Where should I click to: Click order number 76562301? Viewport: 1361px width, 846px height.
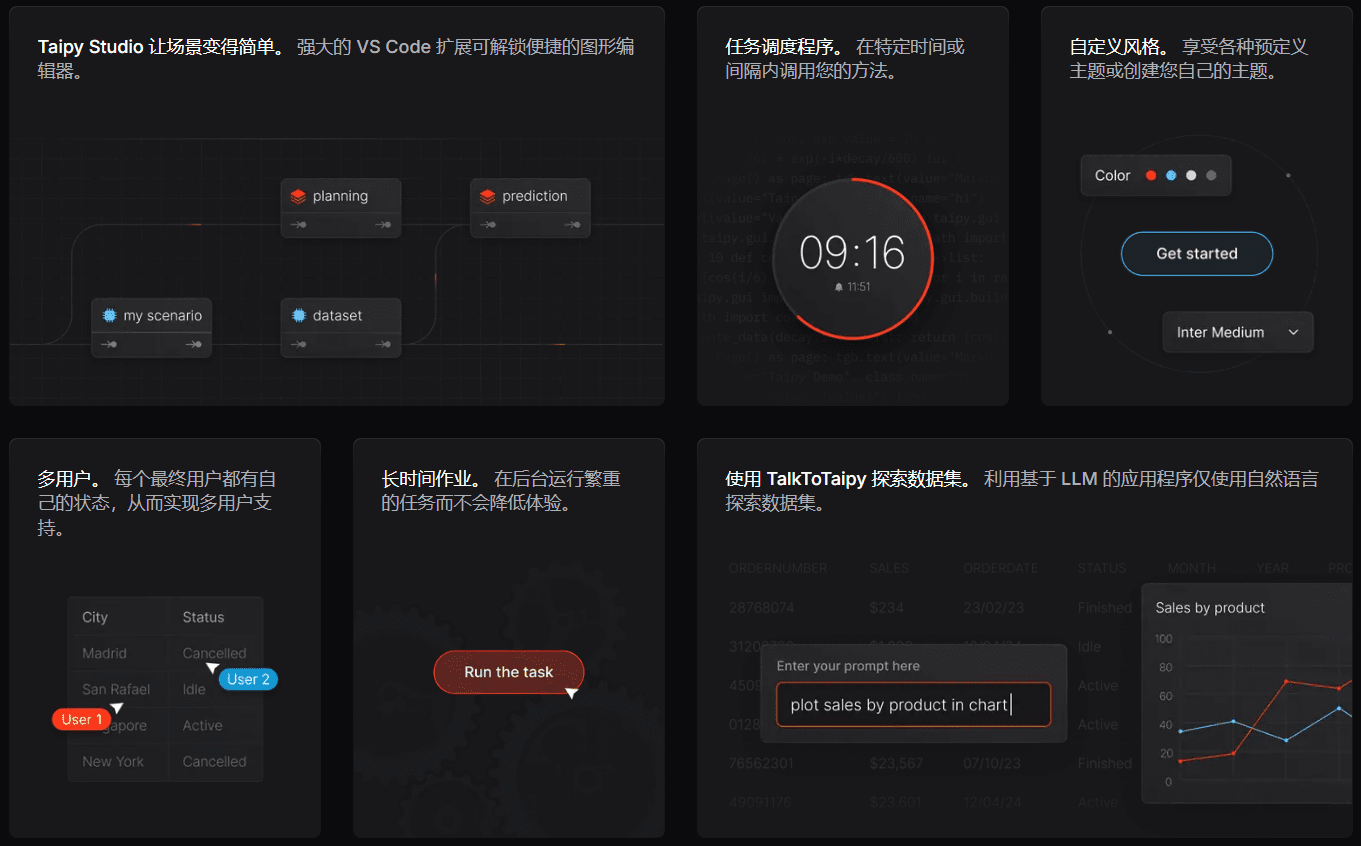click(x=762, y=763)
